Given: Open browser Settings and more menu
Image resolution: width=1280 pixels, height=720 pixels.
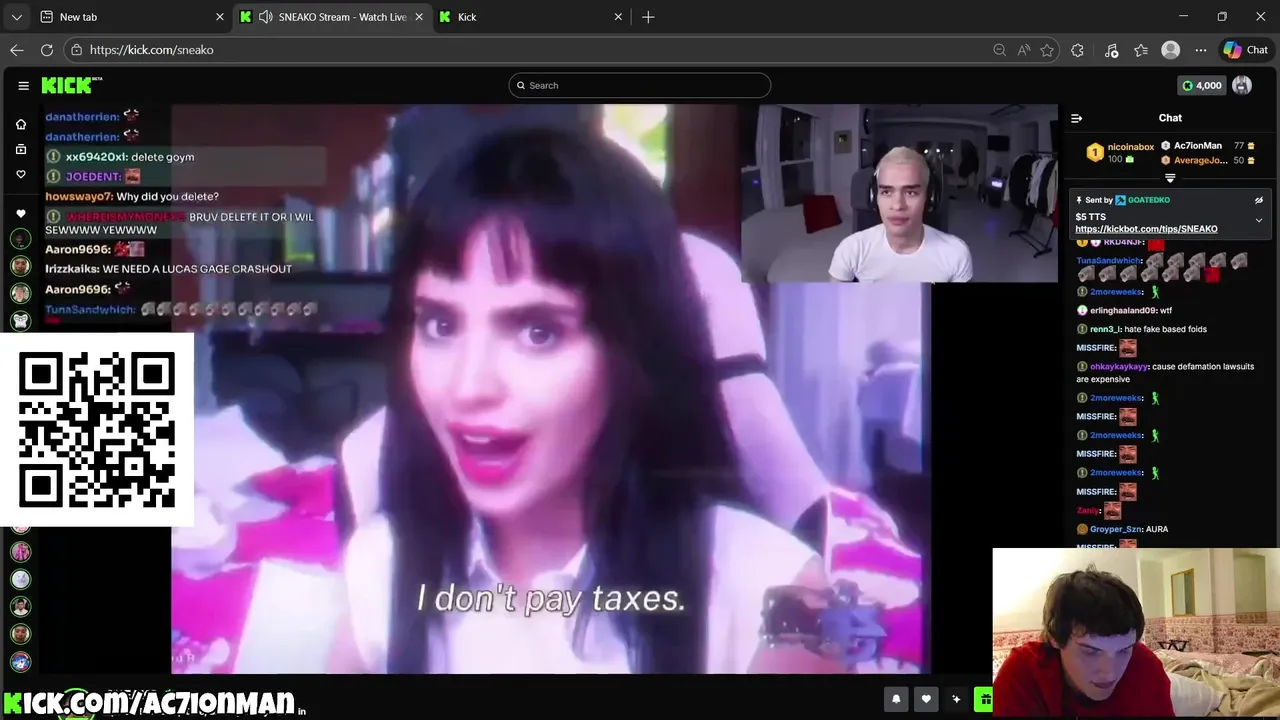Looking at the screenshot, I should pos(1201,50).
